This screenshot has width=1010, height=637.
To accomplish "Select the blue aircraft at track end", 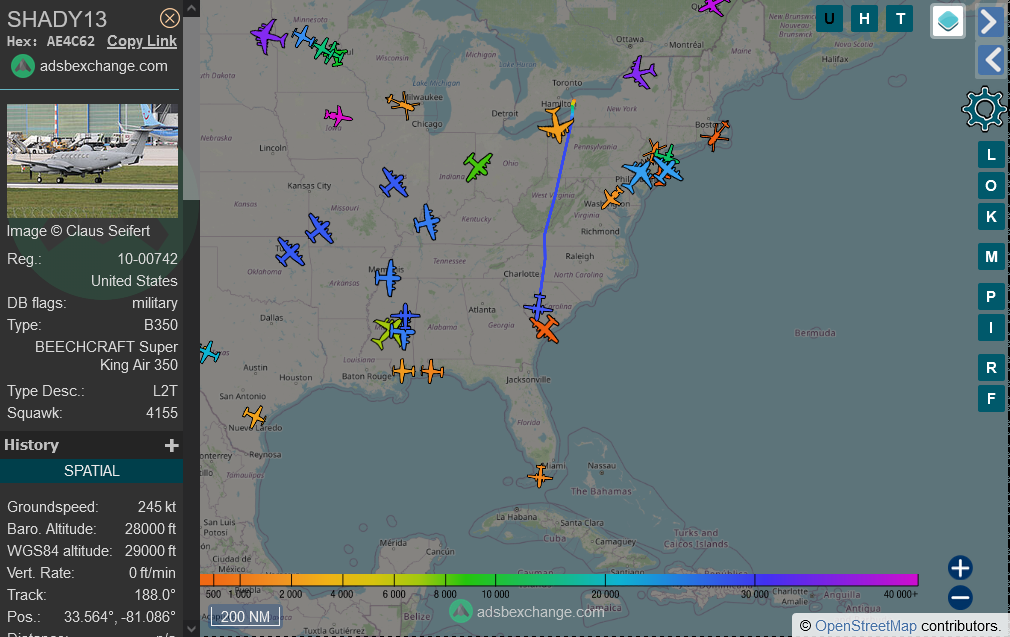I will 538,307.
